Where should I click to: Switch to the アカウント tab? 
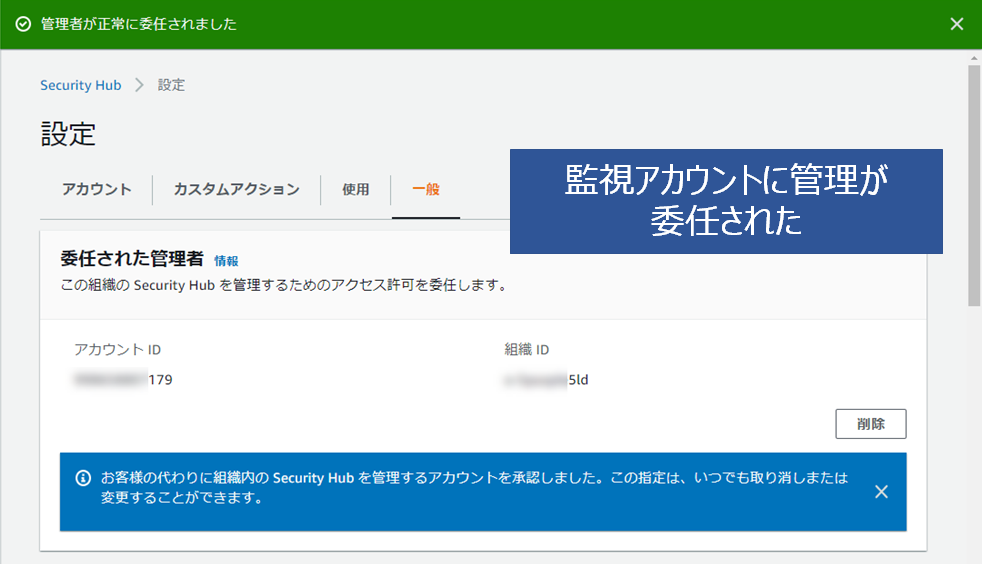pos(96,189)
